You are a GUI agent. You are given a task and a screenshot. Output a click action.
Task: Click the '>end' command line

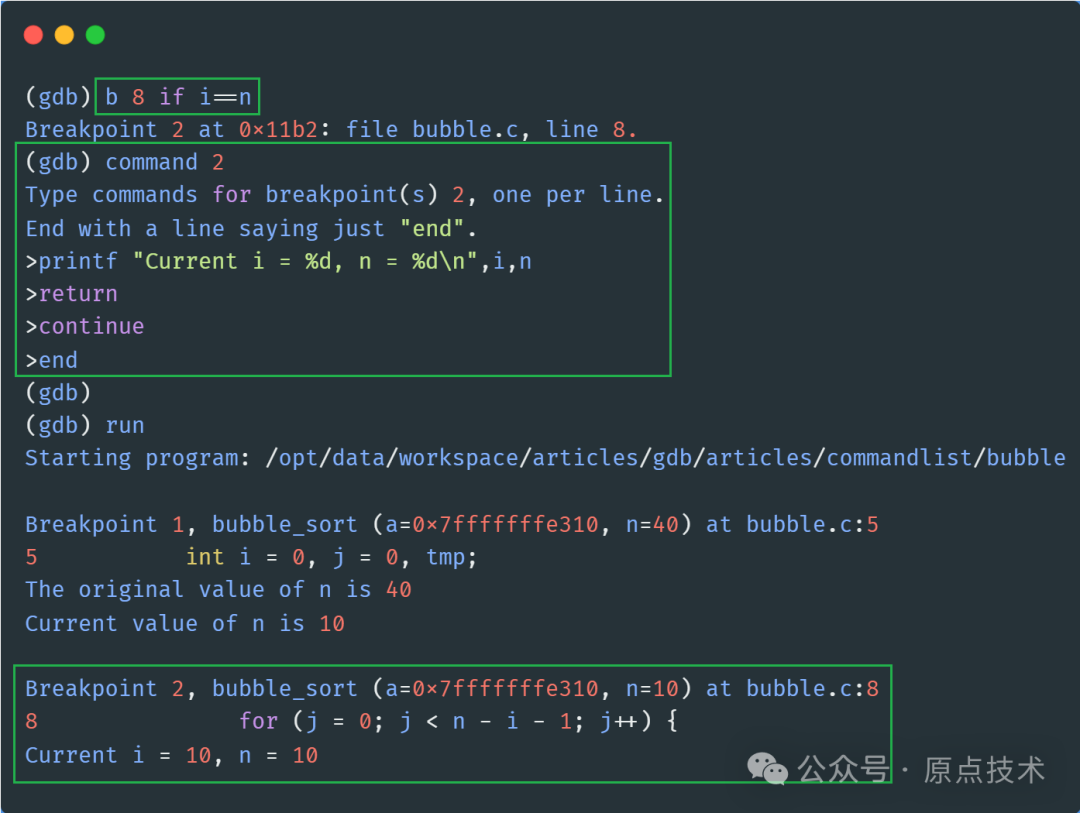point(52,360)
